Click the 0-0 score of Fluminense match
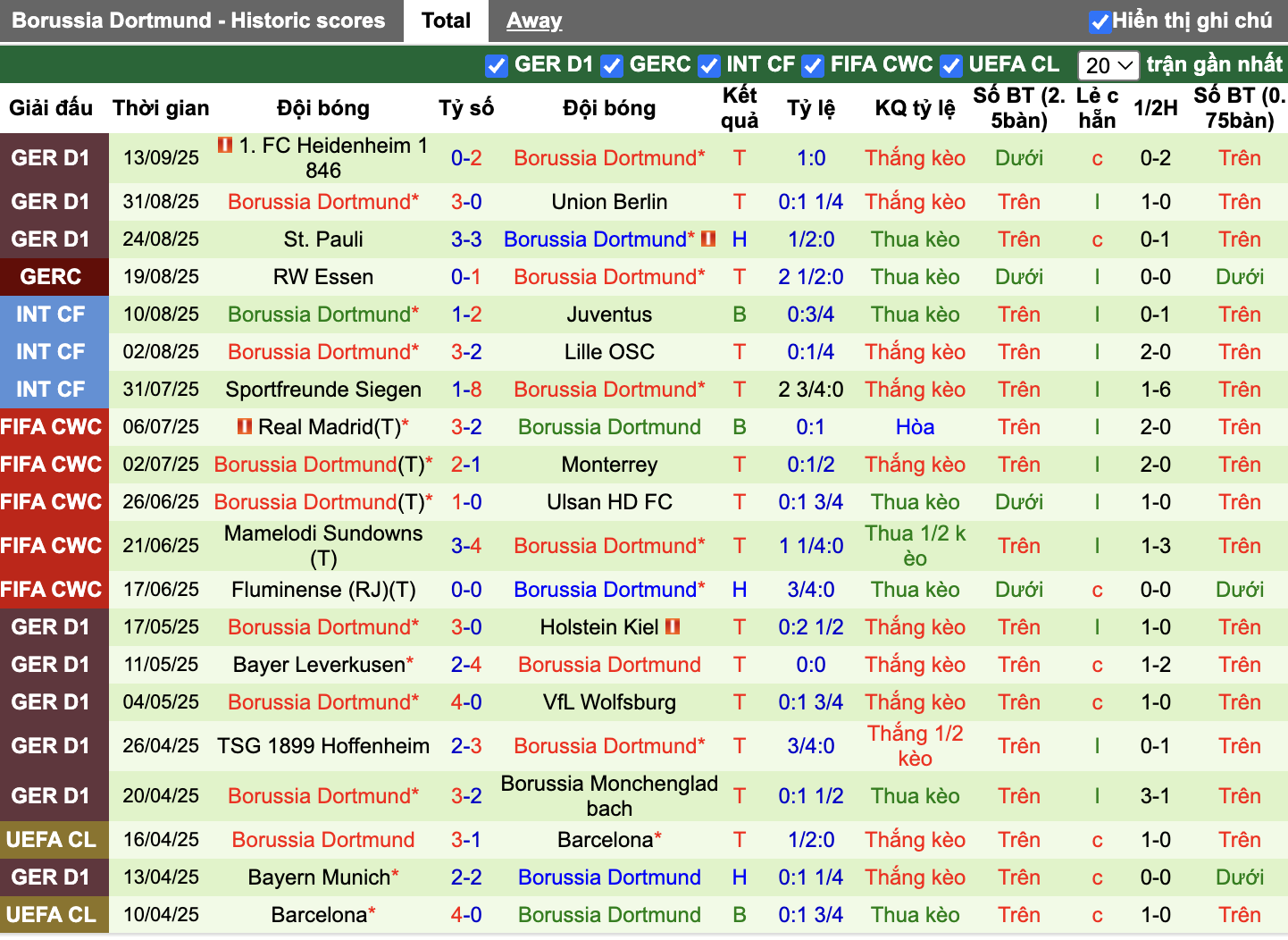1288x940 pixels. [466, 590]
